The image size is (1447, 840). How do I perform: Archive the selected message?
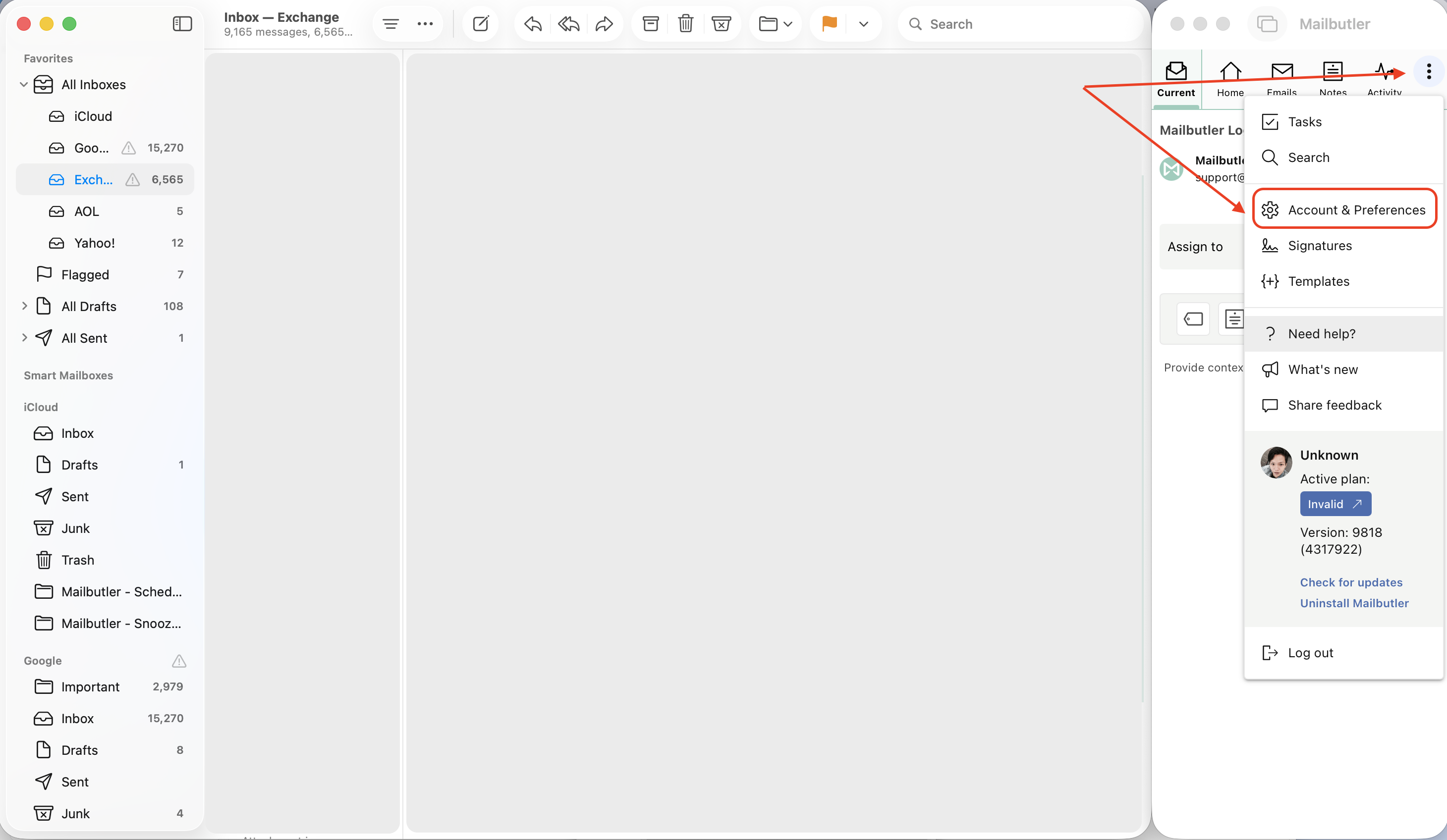(651, 24)
